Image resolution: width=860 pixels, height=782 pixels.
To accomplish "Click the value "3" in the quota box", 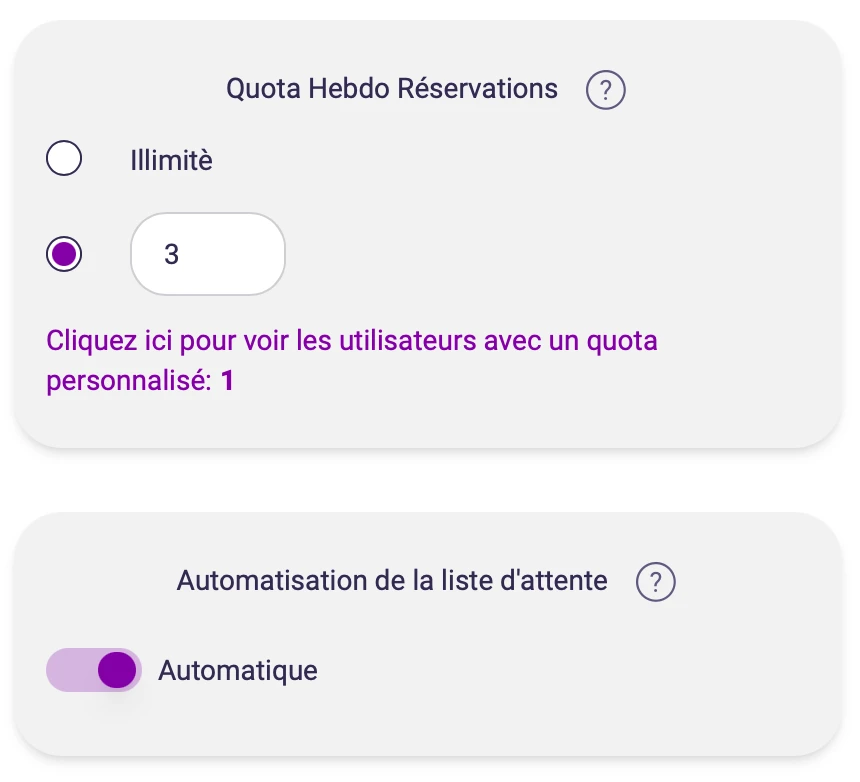I will coord(171,255).
